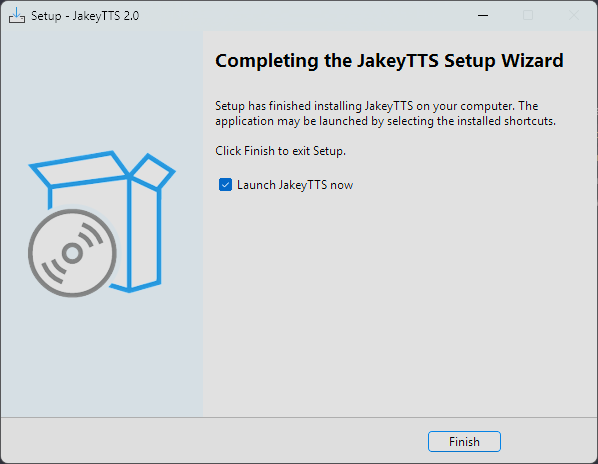This screenshot has height=464, width=598.
Task: Click the right side panel of blue box
Action: (x=146, y=234)
